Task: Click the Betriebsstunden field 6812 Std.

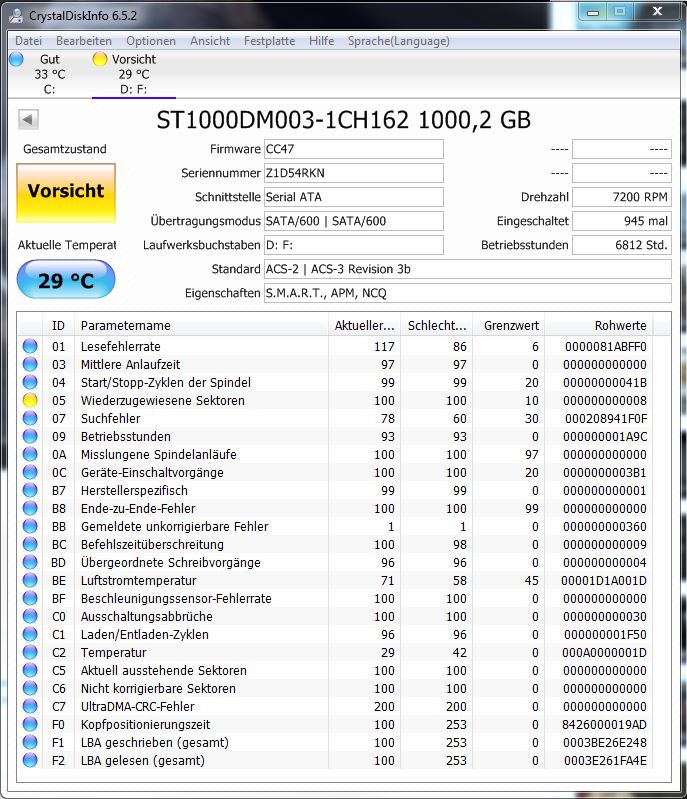Action: tap(622, 245)
